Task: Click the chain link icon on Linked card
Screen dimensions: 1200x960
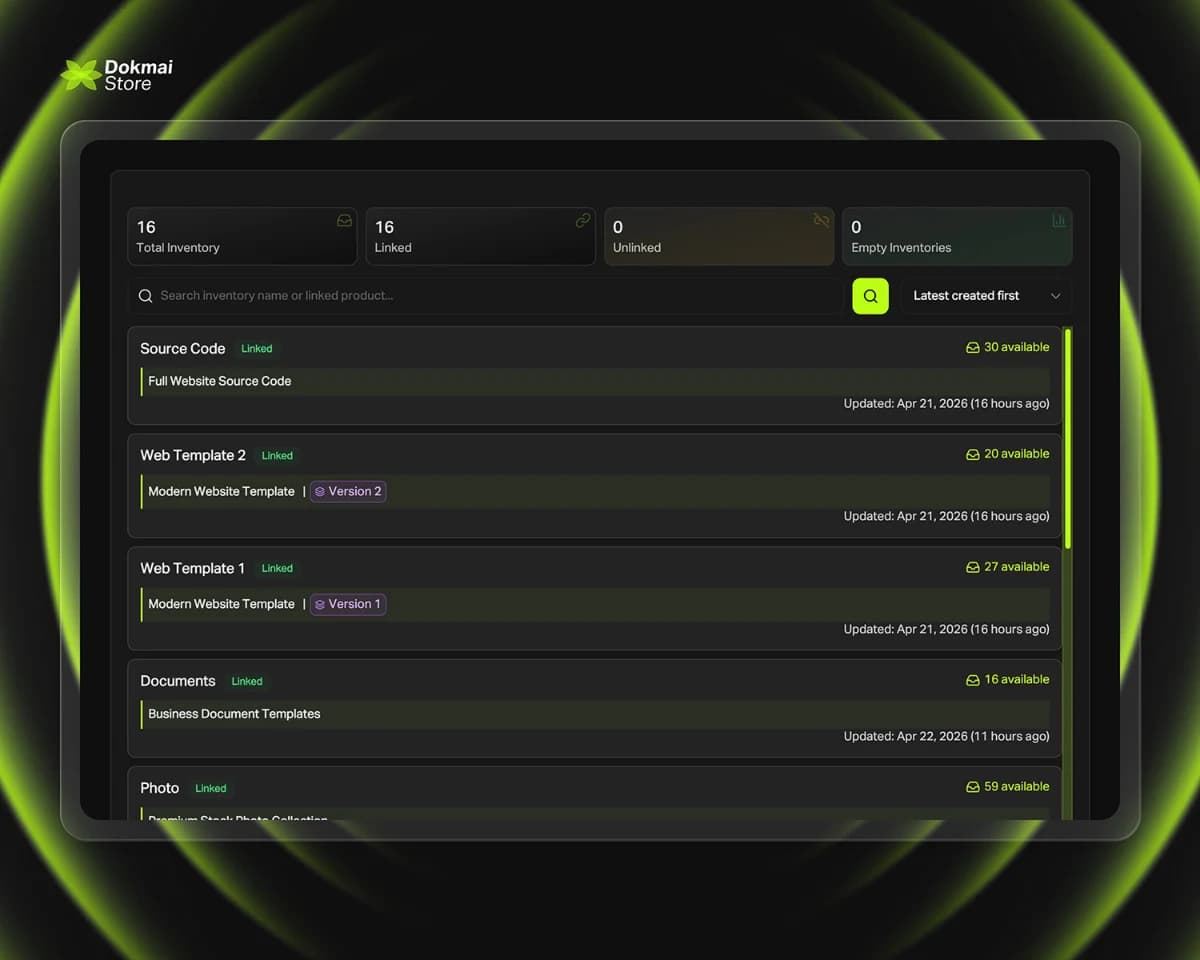Action: coord(583,221)
